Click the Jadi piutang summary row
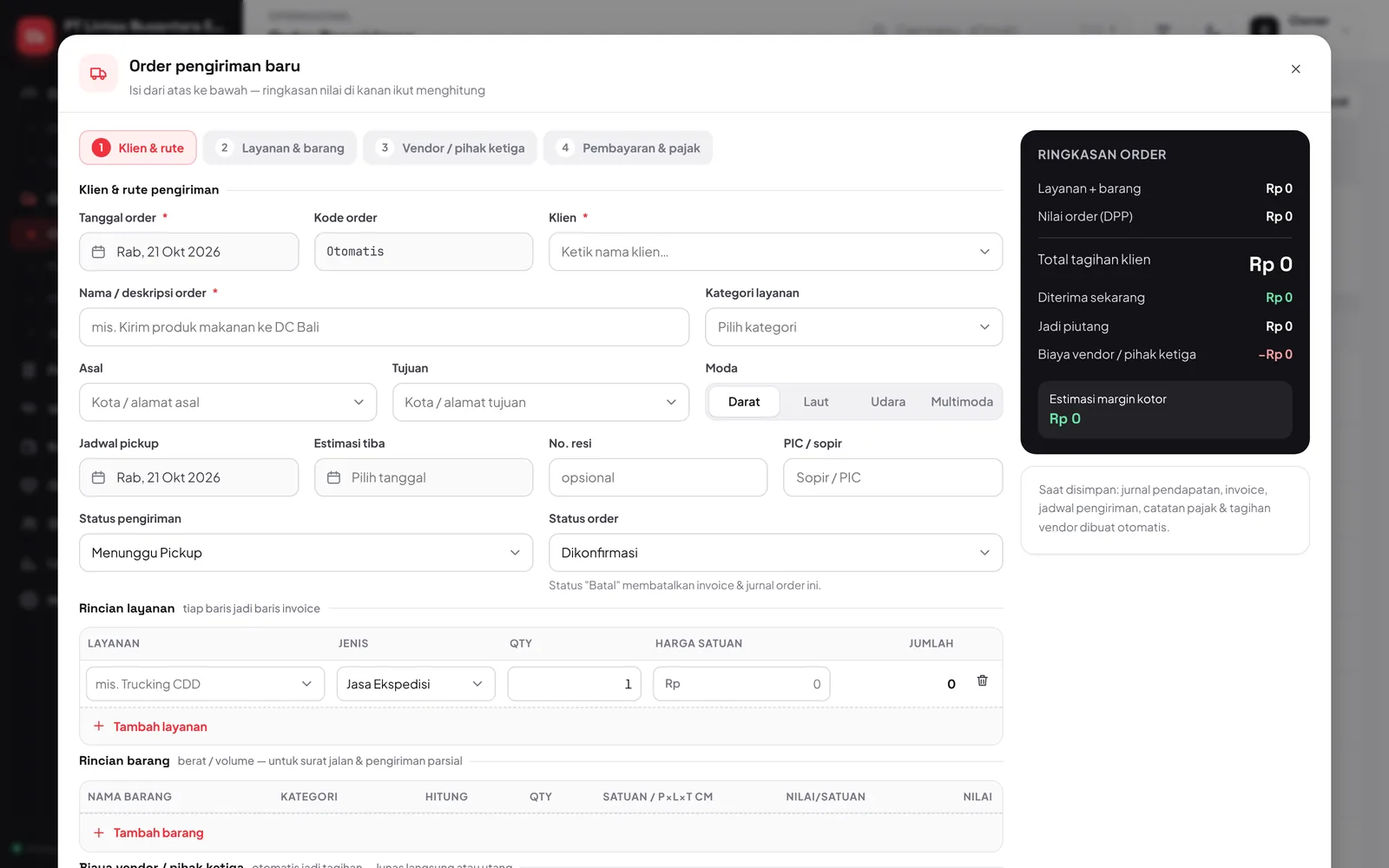The width and height of the screenshot is (1389, 868). tap(1165, 326)
